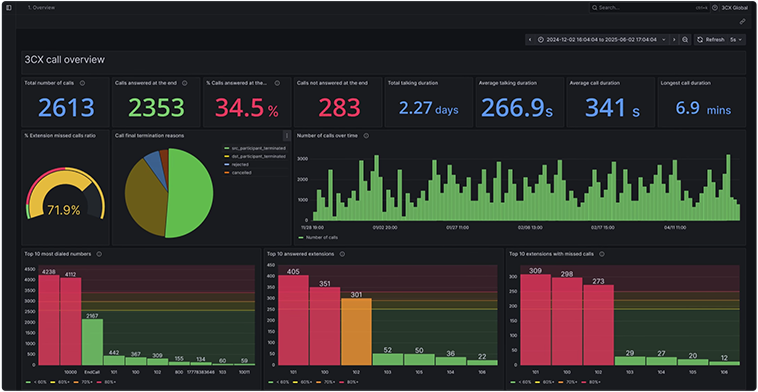
Task: Open the Call final termination reasons panel menu
Action: pyautogui.click(x=287, y=136)
